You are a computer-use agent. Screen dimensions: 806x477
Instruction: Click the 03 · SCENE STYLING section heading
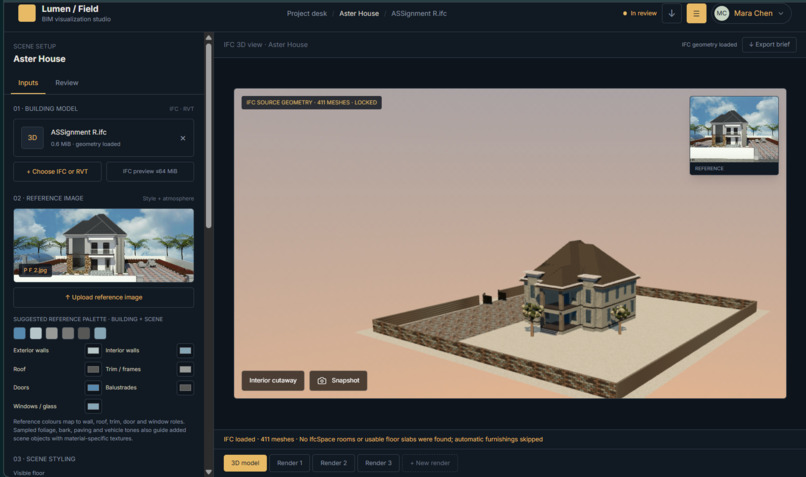click(x=44, y=459)
